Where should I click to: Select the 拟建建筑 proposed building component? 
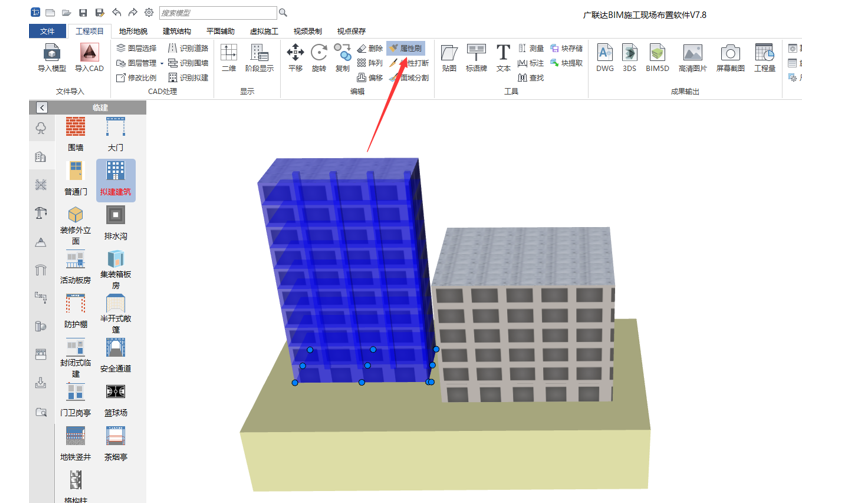pos(115,180)
